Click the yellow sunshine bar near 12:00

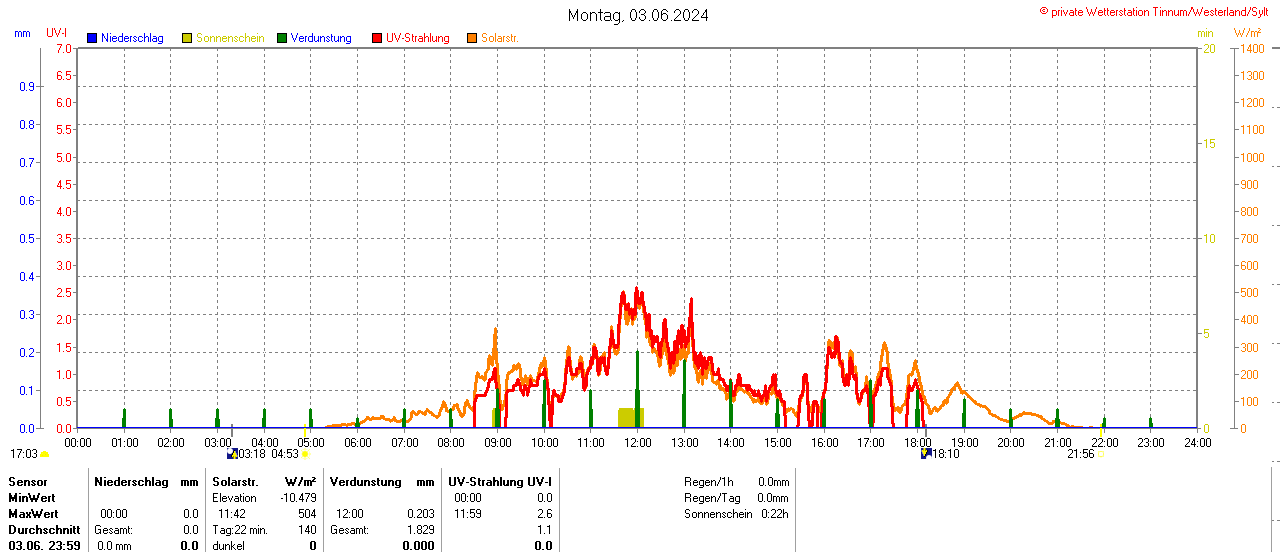click(x=630, y=417)
